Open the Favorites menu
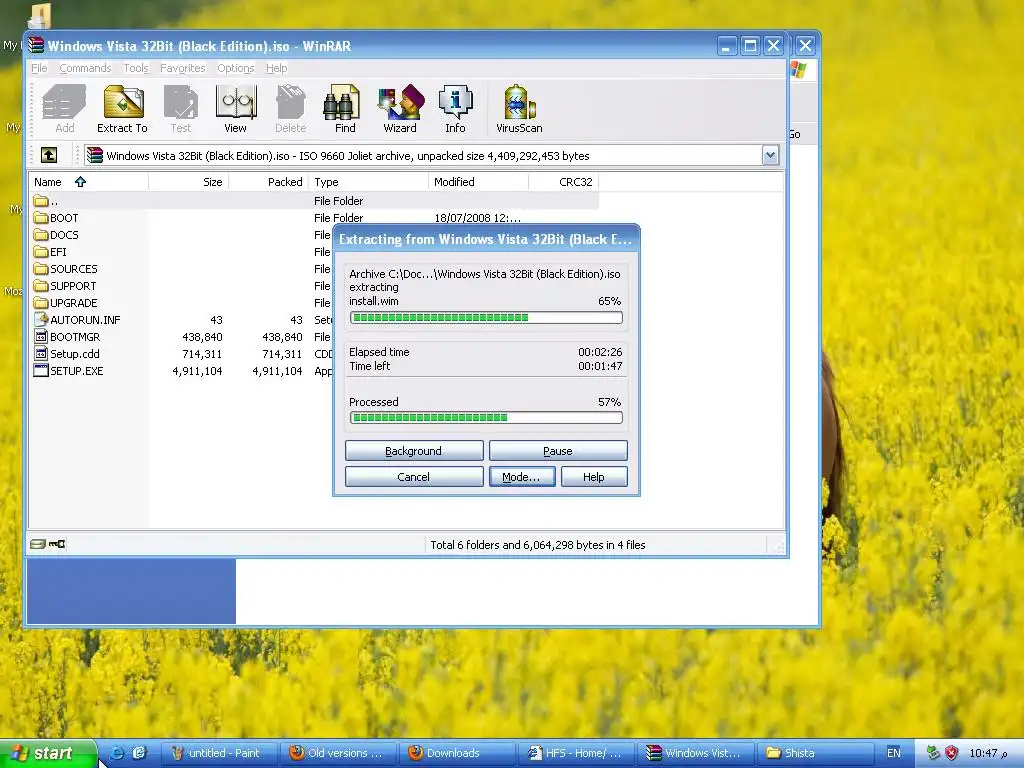The height and width of the screenshot is (768, 1024). (182, 68)
